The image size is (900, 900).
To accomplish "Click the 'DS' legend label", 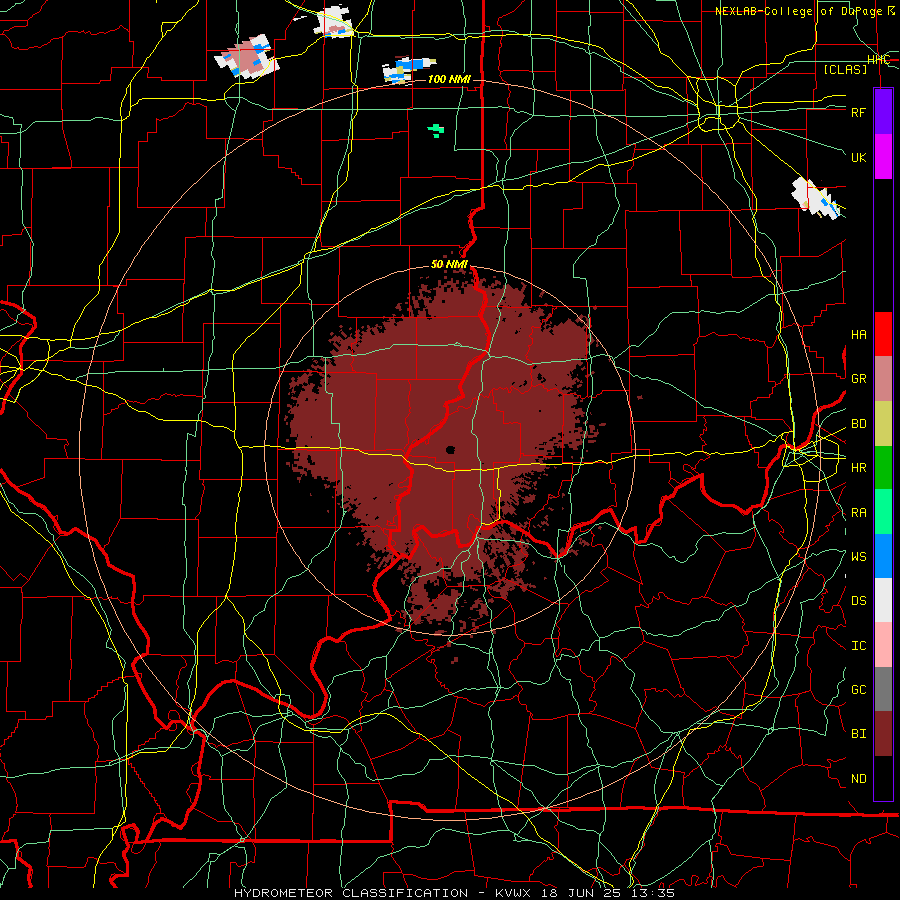I will 858,601.
